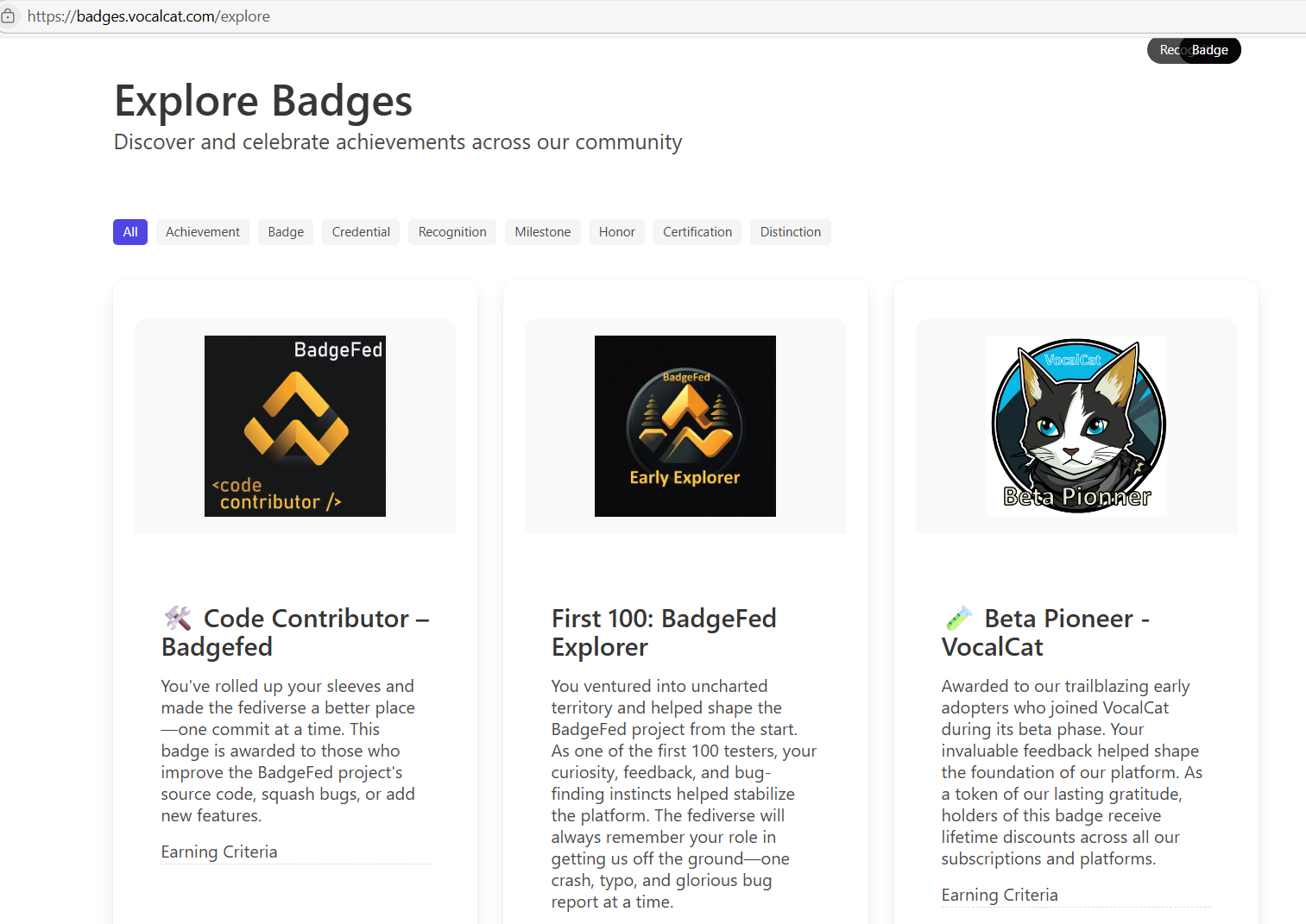Choose the Recognition filter chip

452,232
